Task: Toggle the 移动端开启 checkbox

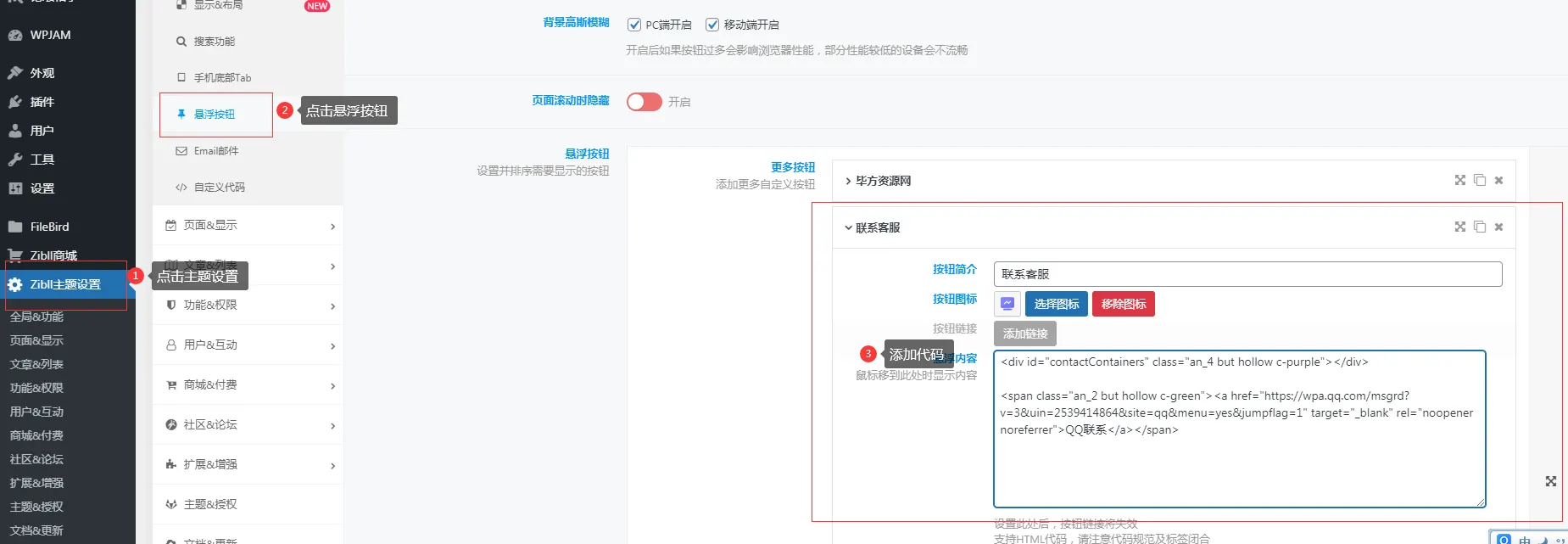Action: pyautogui.click(x=712, y=25)
